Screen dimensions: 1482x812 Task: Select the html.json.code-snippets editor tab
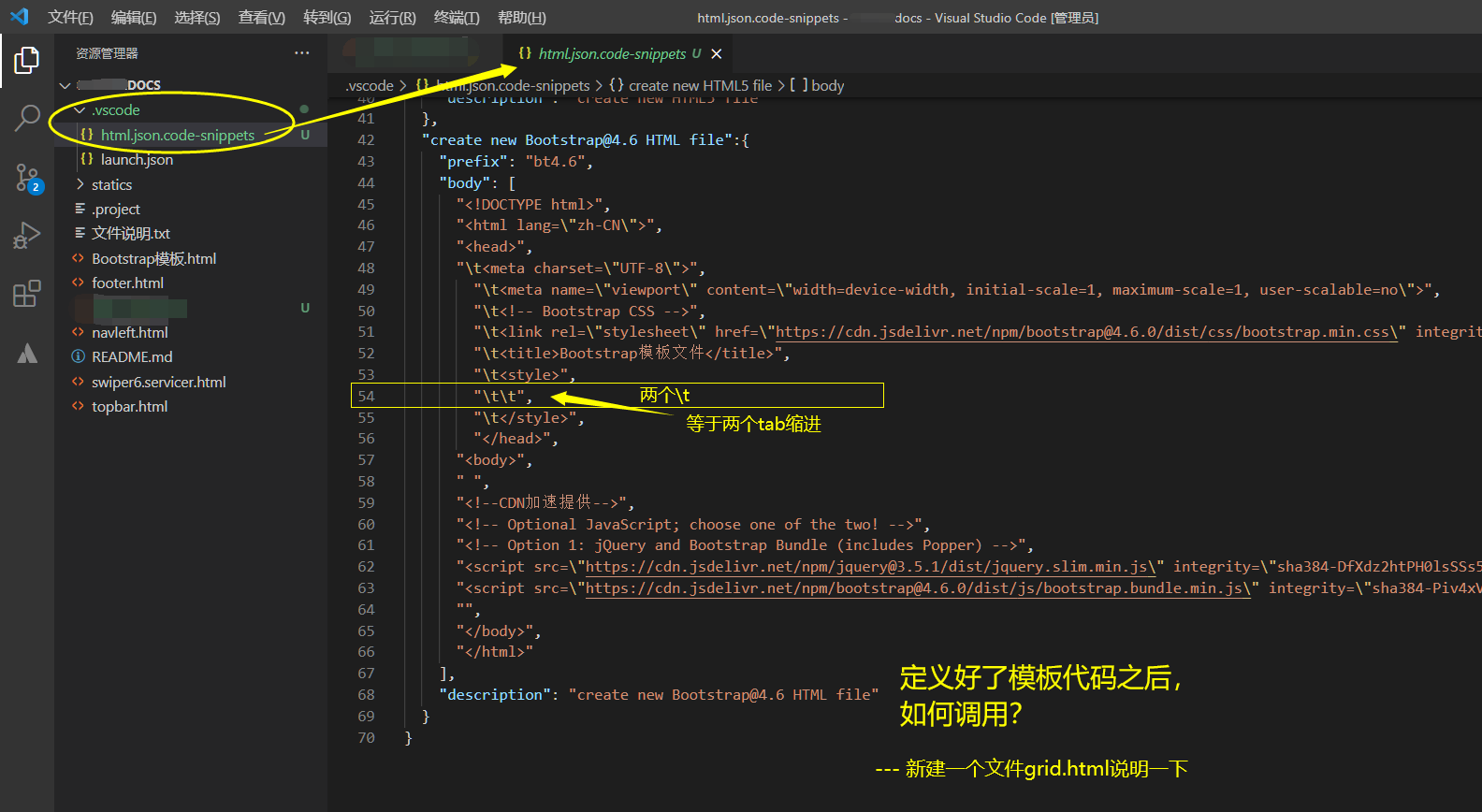pos(619,54)
